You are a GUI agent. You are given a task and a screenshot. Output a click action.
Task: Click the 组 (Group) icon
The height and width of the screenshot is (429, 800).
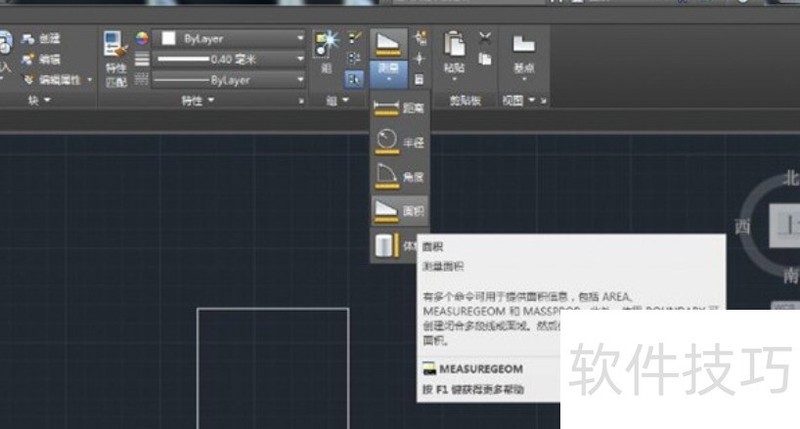click(x=326, y=44)
